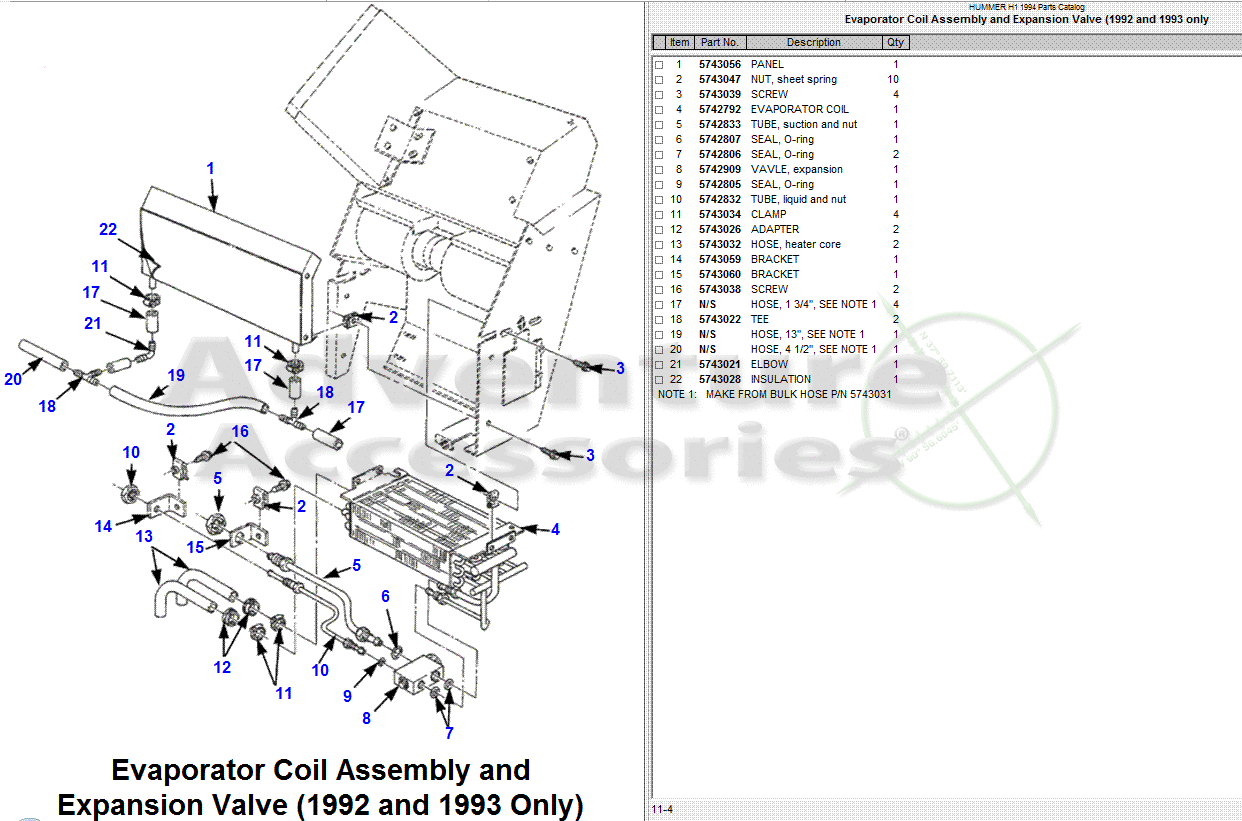Select the CLAMP item 11 checkbox
The width and height of the screenshot is (1242, 821).
pos(659,215)
